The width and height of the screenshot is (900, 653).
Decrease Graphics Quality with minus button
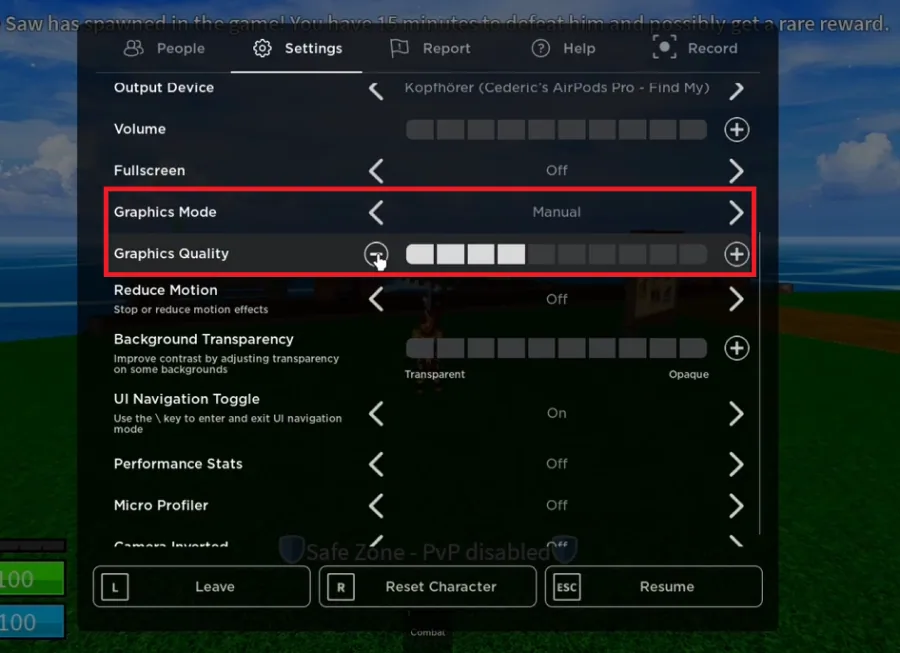376,254
